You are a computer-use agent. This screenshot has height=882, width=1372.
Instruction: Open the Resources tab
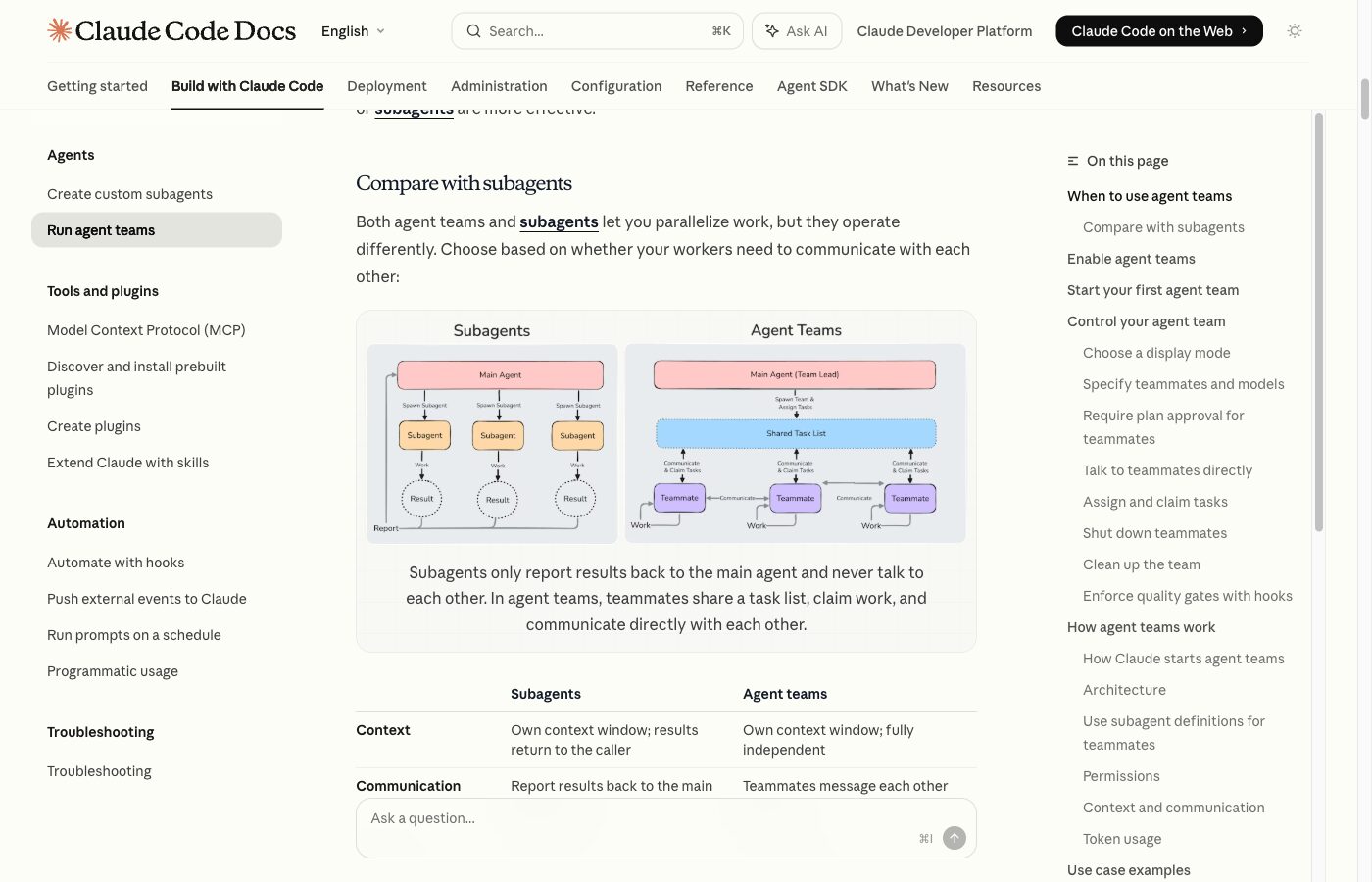[x=1006, y=86]
